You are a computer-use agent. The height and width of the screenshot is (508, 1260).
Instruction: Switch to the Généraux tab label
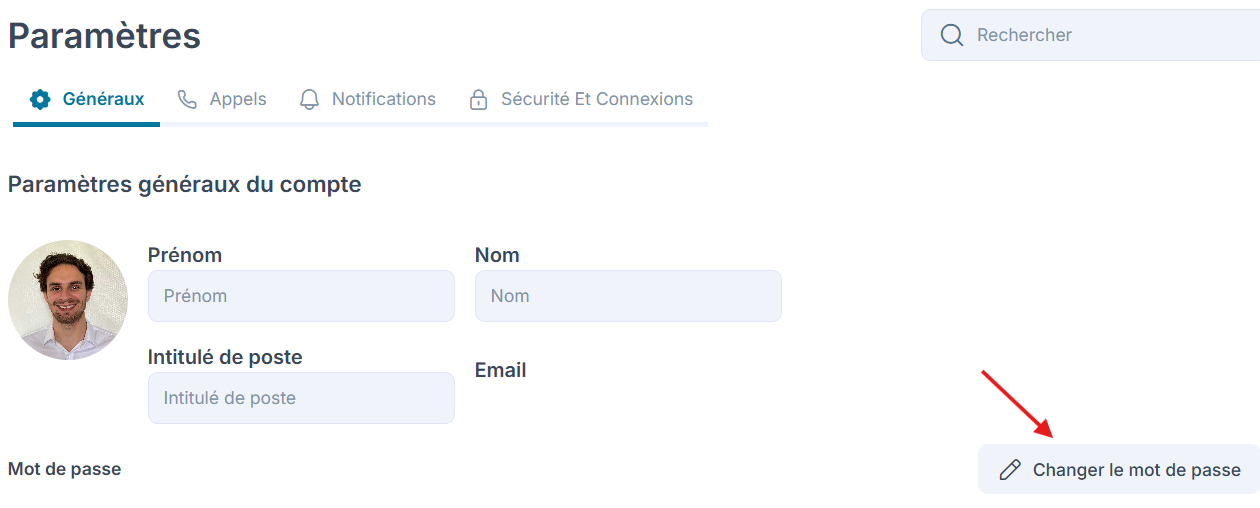click(103, 99)
